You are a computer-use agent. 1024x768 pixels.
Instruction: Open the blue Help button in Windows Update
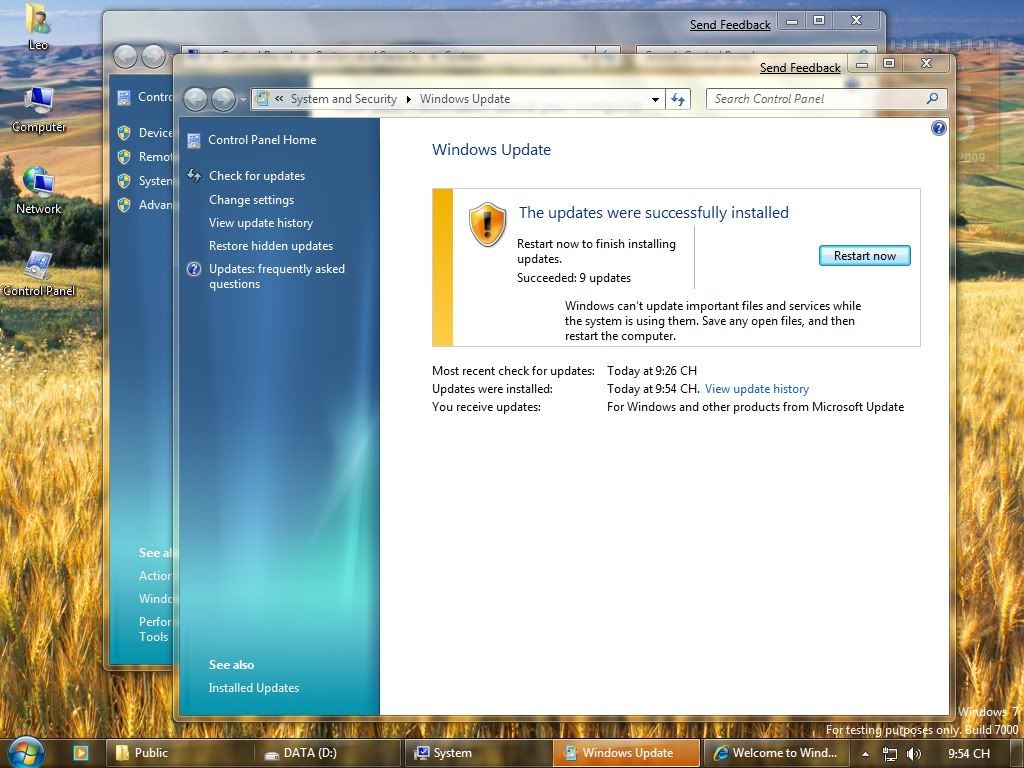coord(938,128)
